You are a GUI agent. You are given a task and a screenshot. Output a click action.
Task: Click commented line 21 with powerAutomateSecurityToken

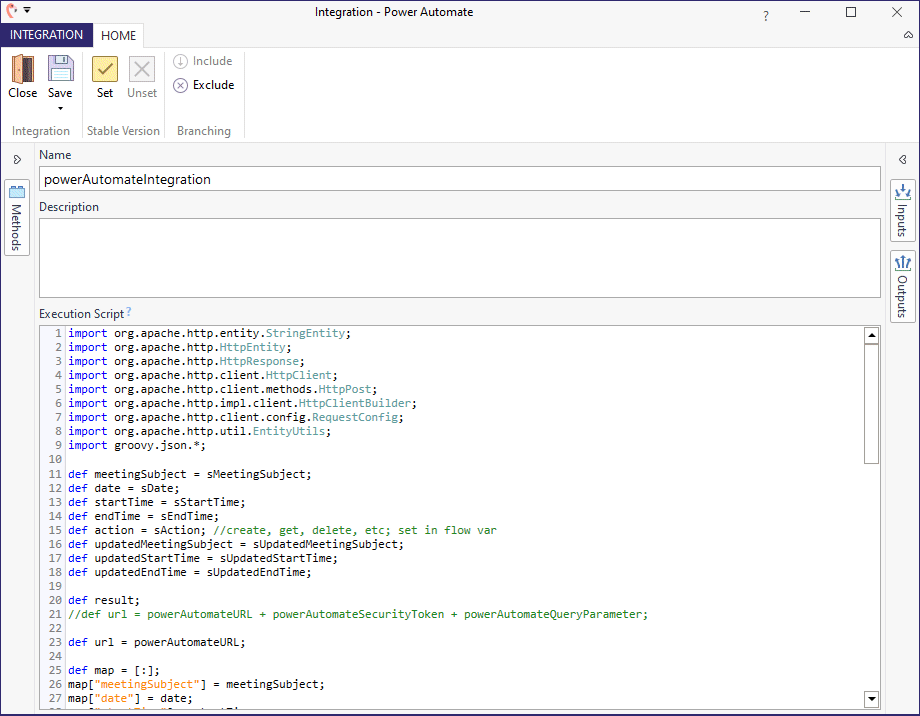click(358, 614)
